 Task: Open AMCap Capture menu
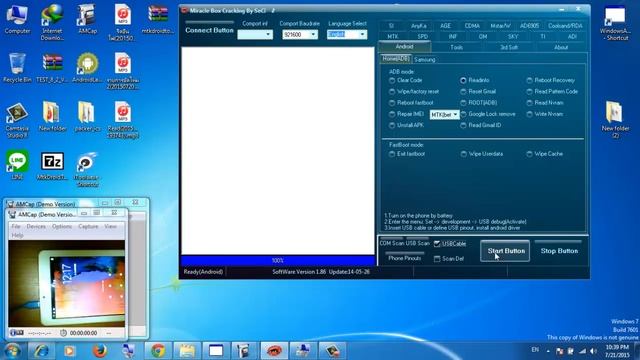click(x=88, y=227)
